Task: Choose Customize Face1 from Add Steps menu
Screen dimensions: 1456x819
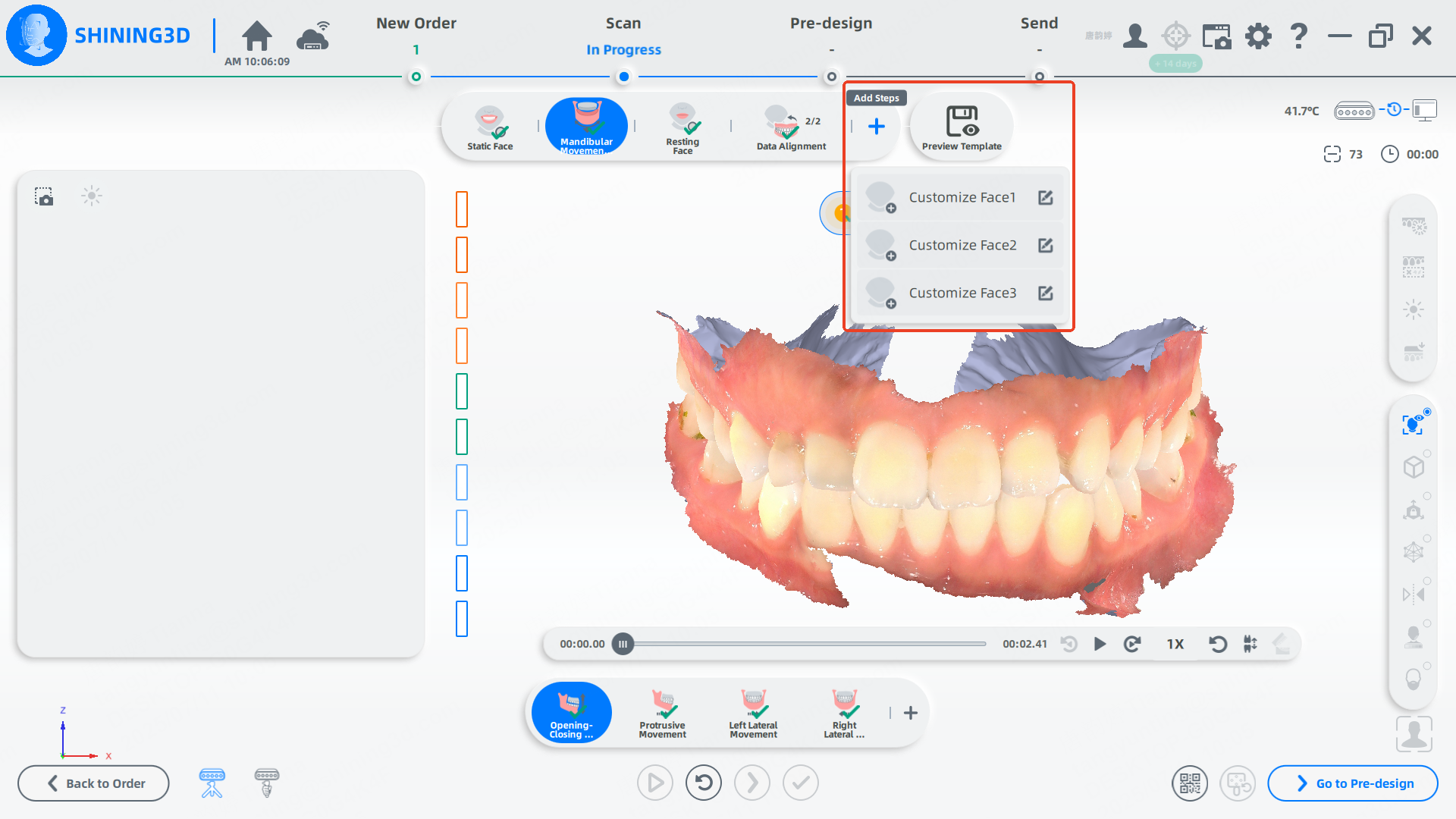Action: click(962, 197)
